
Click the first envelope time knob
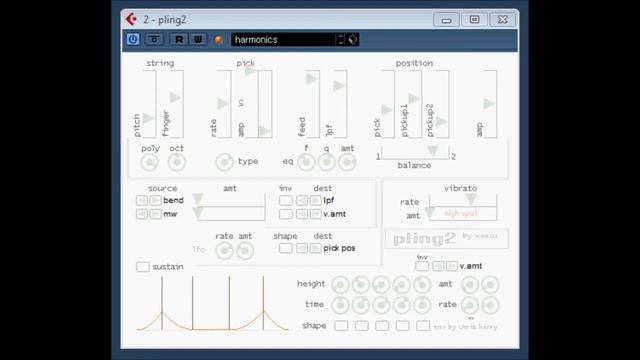click(x=340, y=305)
